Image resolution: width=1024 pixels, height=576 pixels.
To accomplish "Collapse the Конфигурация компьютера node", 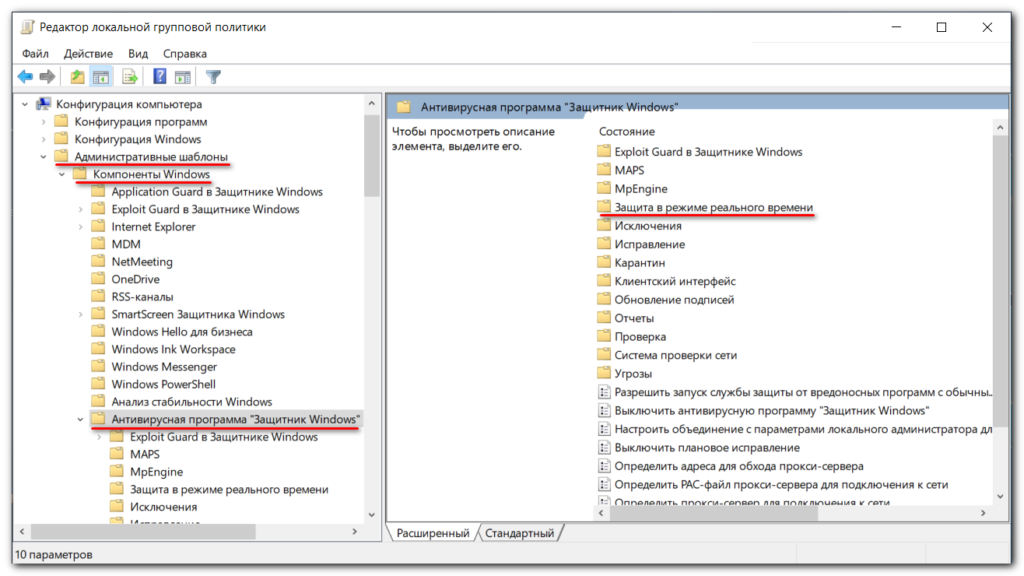I will click(x=25, y=104).
